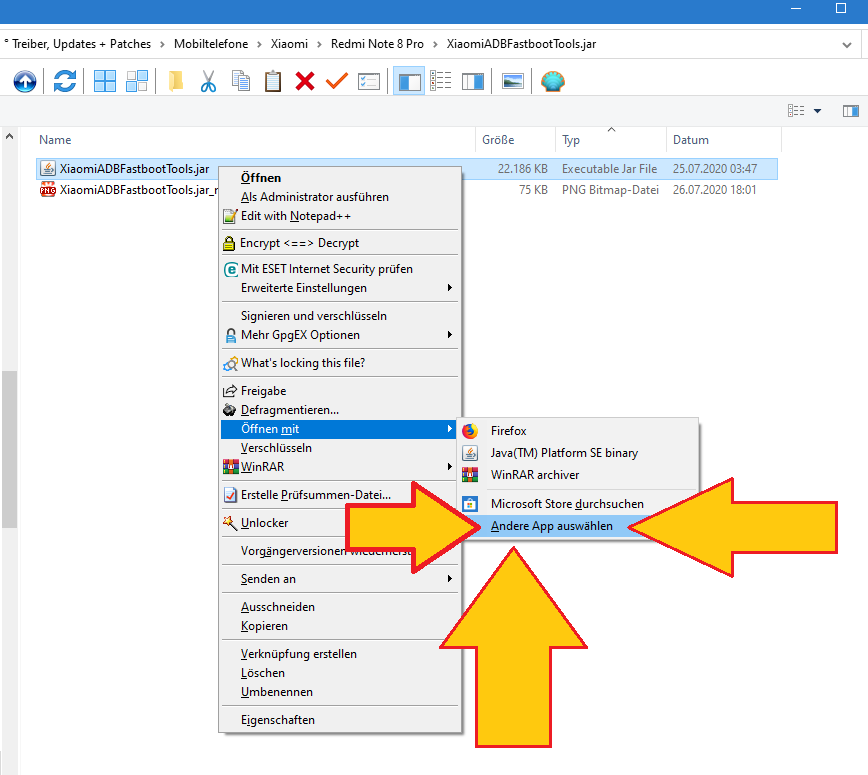Open with Firefox from submenu
Image resolution: width=868 pixels, height=775 pixels.
coord(578,431)
